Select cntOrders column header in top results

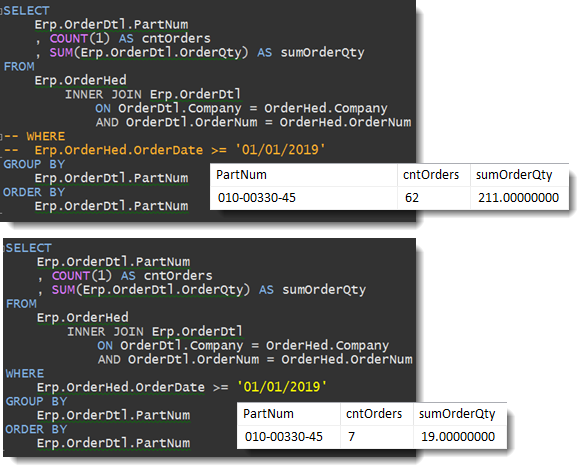click(431, 175)
